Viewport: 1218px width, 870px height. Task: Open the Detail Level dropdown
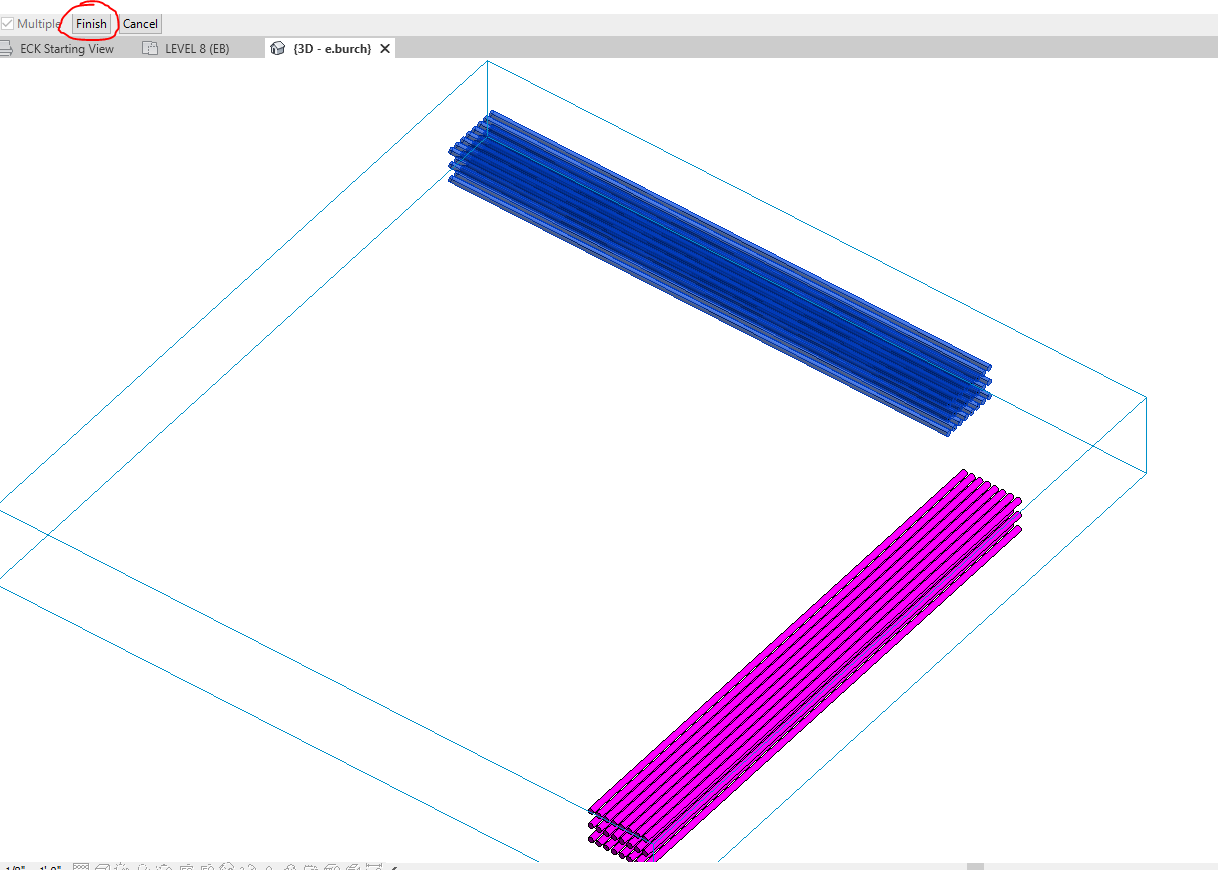pyautogui.click(x=81, y=865)
